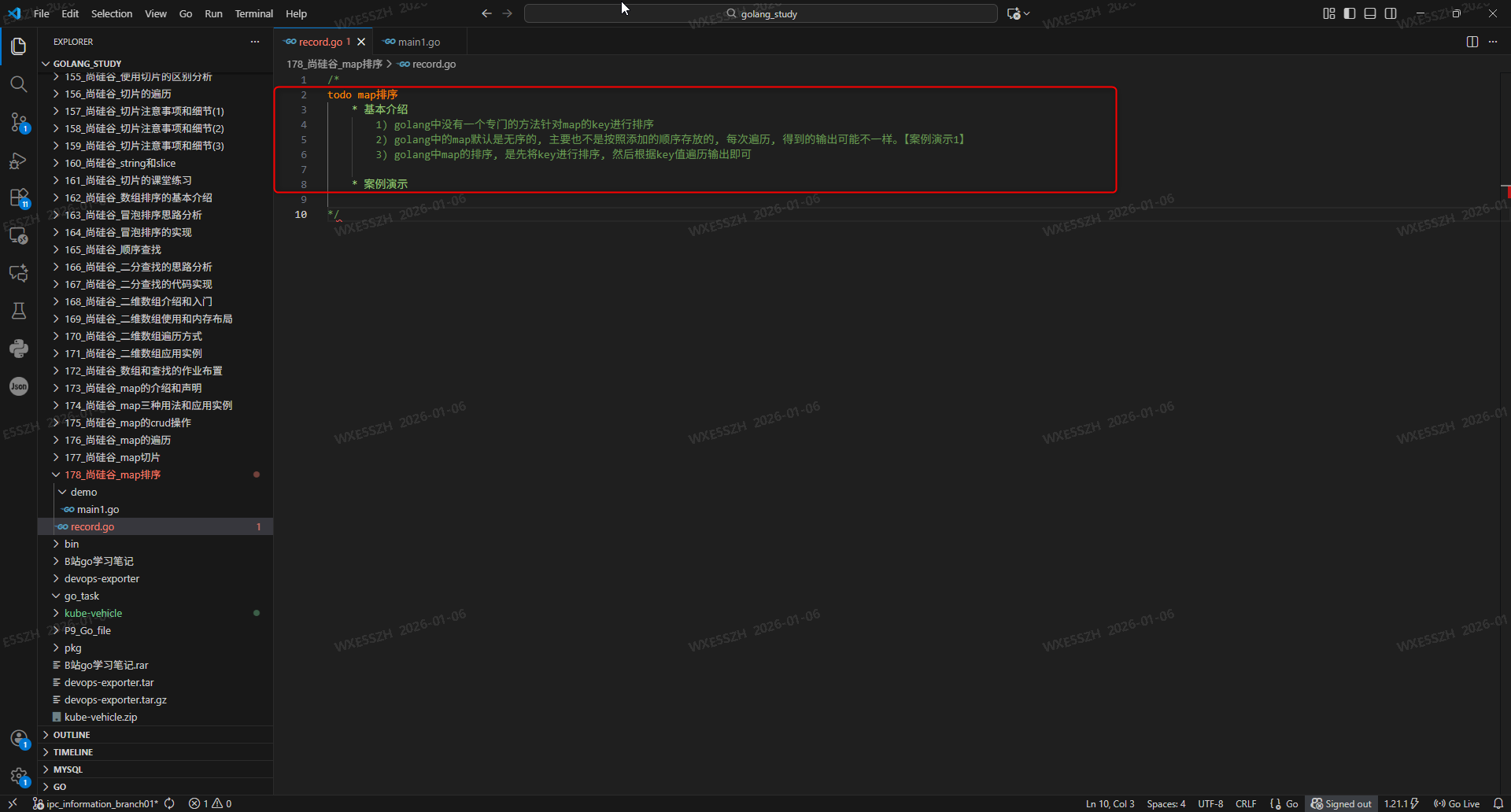Open the Customize Layout icon
This screenshot has height=812, width=1511.
[1329, 13]
